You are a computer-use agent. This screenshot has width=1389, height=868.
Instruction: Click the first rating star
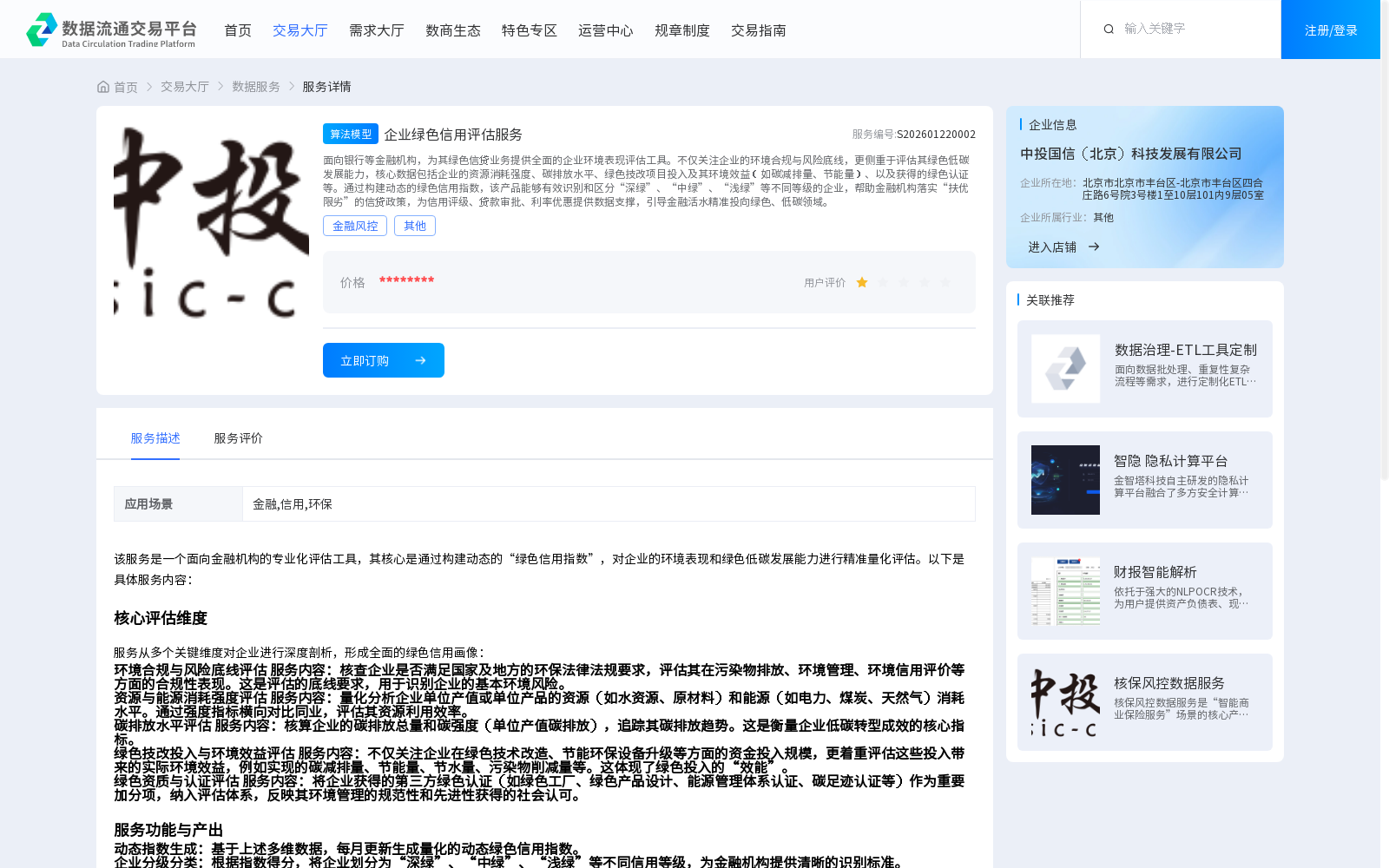pos(862,282)
